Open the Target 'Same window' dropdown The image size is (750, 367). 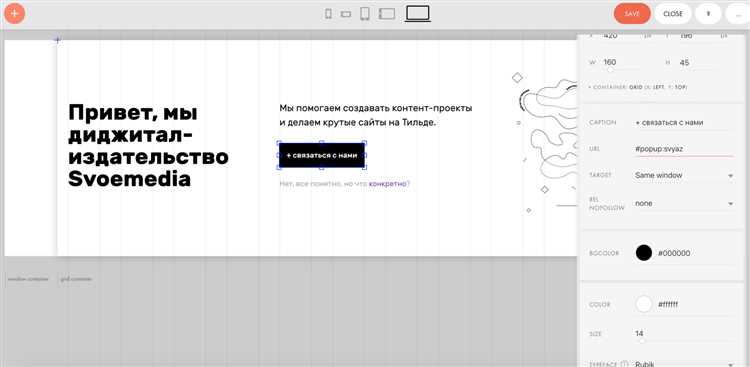[684, 176]
